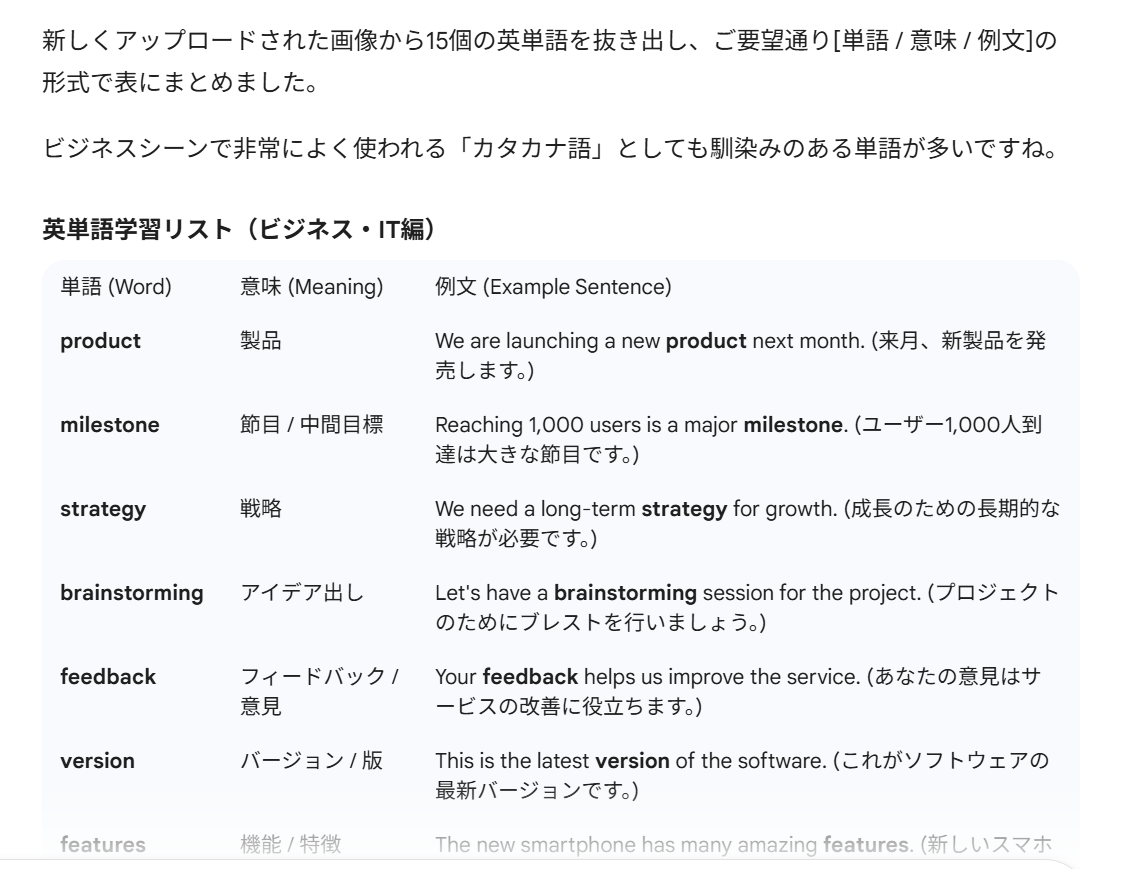Click the "brainstorming" entry in Word column
Image resolution: width=1127 pixels, height=869 pixels.
(x=132, y=592)
